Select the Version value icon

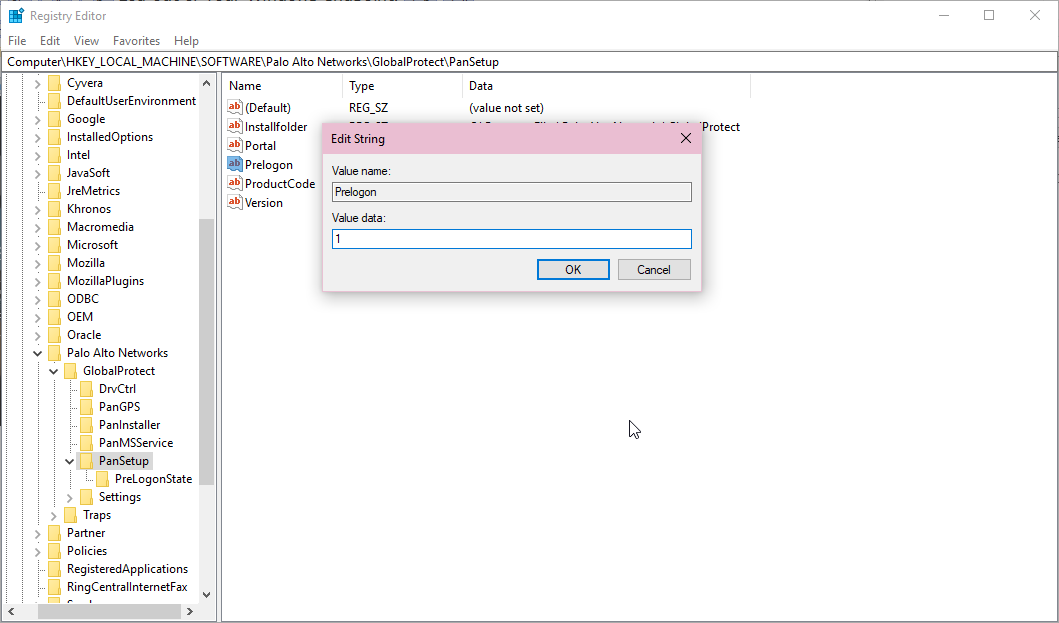click(234, 201)
